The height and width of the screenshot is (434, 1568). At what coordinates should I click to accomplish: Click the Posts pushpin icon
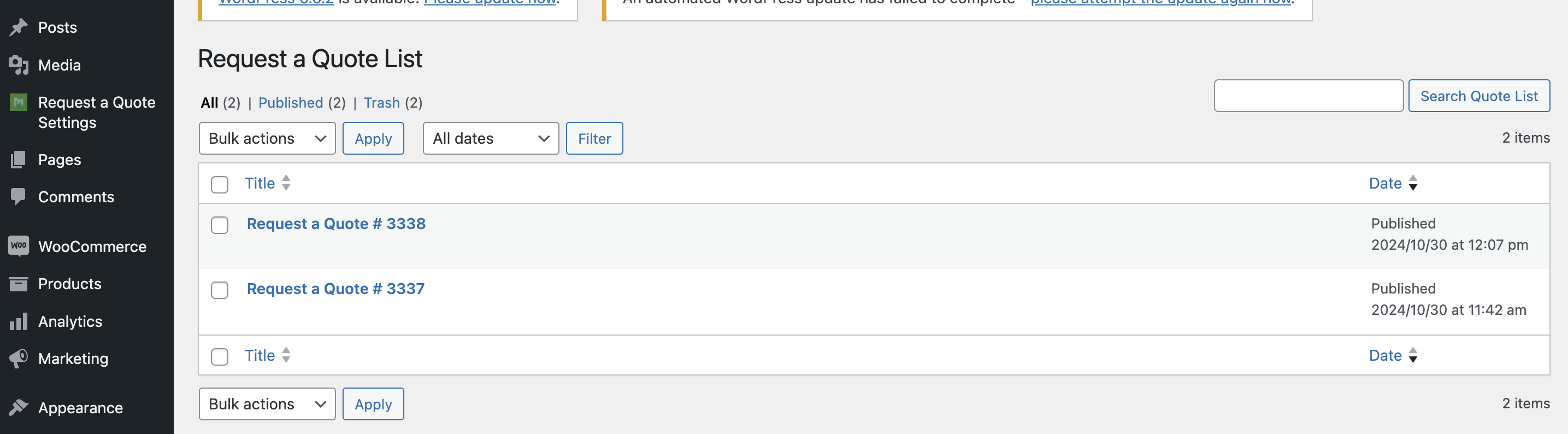tap(19, 27)
